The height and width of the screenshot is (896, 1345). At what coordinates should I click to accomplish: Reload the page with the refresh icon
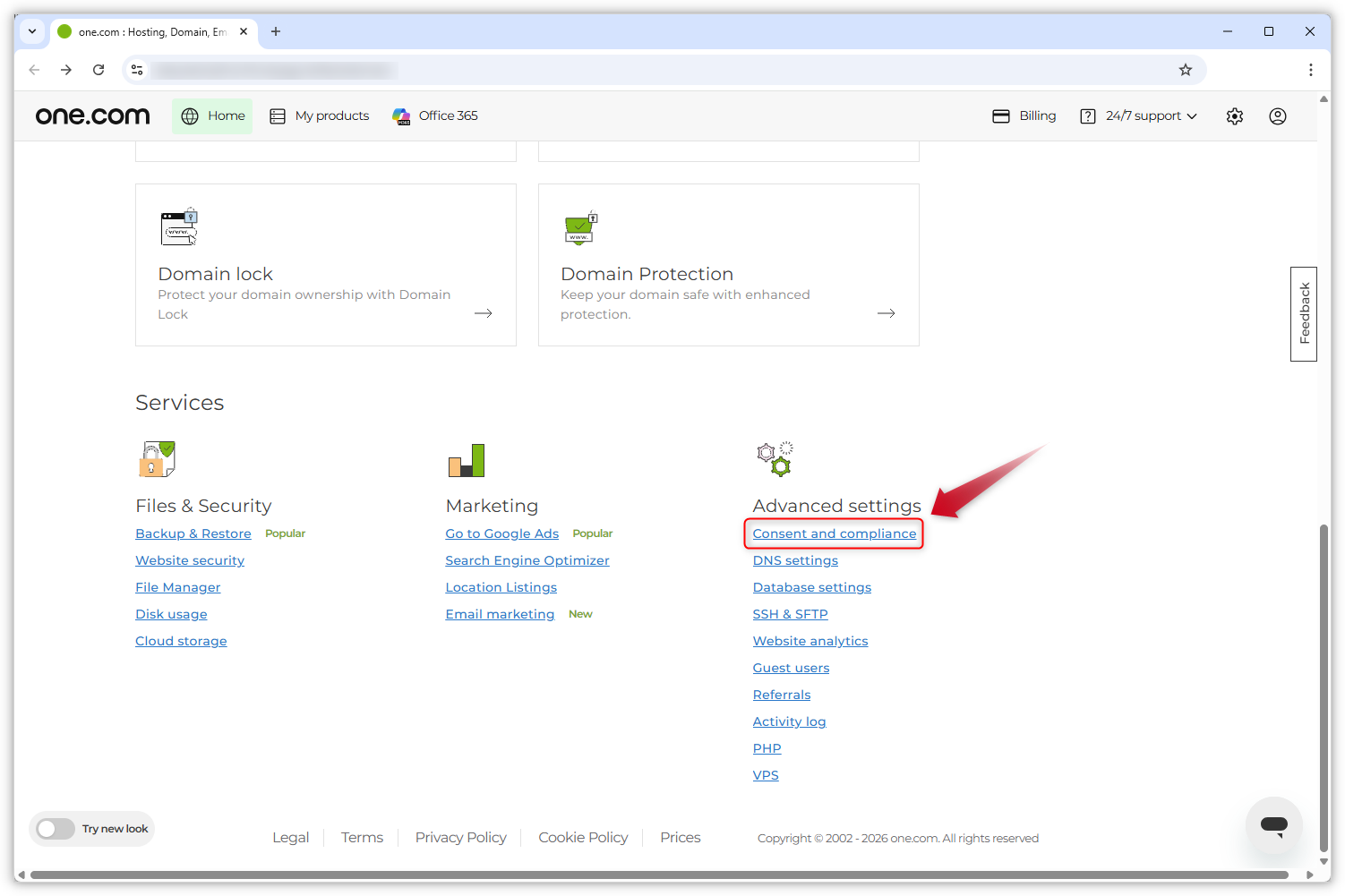pyautogui.click(x=99, y=70)
